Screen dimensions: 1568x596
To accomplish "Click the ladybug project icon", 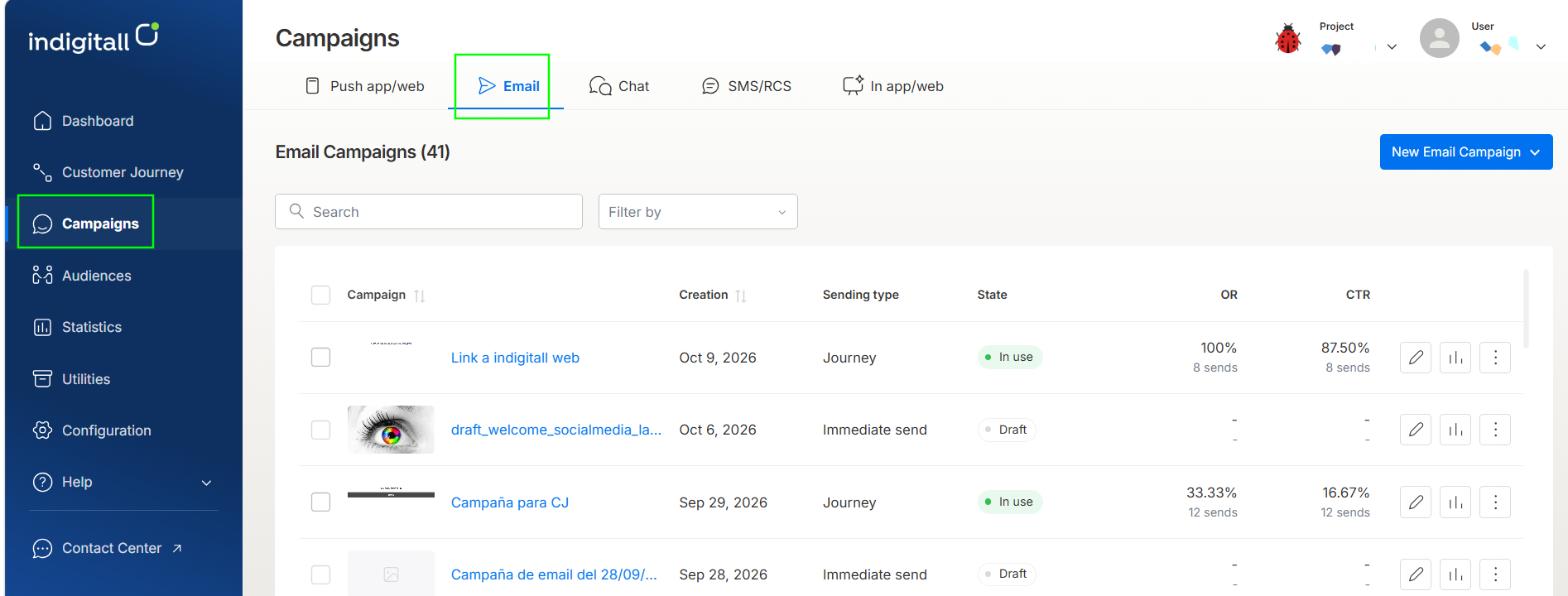I will point(1288,38).
